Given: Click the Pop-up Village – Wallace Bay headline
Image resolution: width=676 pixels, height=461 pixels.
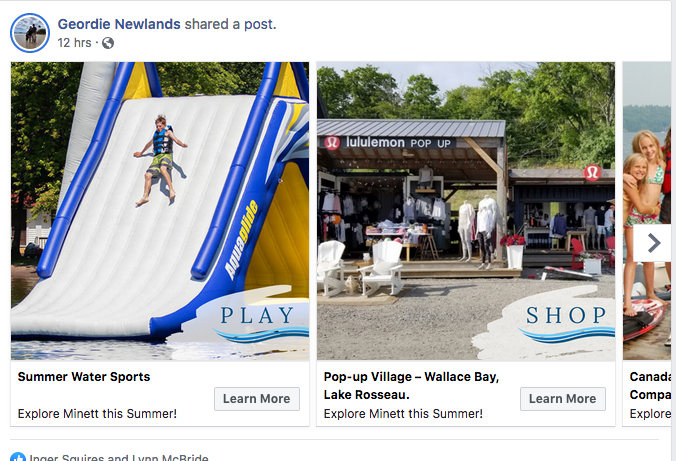Looking at the screenshot, I should pyautogui.click(x=411, y=386).
